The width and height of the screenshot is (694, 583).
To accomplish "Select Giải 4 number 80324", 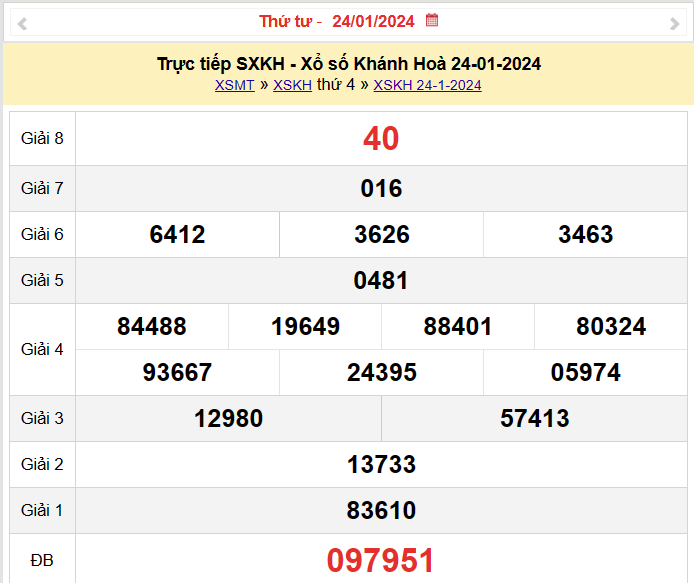I will click(611, 326).
